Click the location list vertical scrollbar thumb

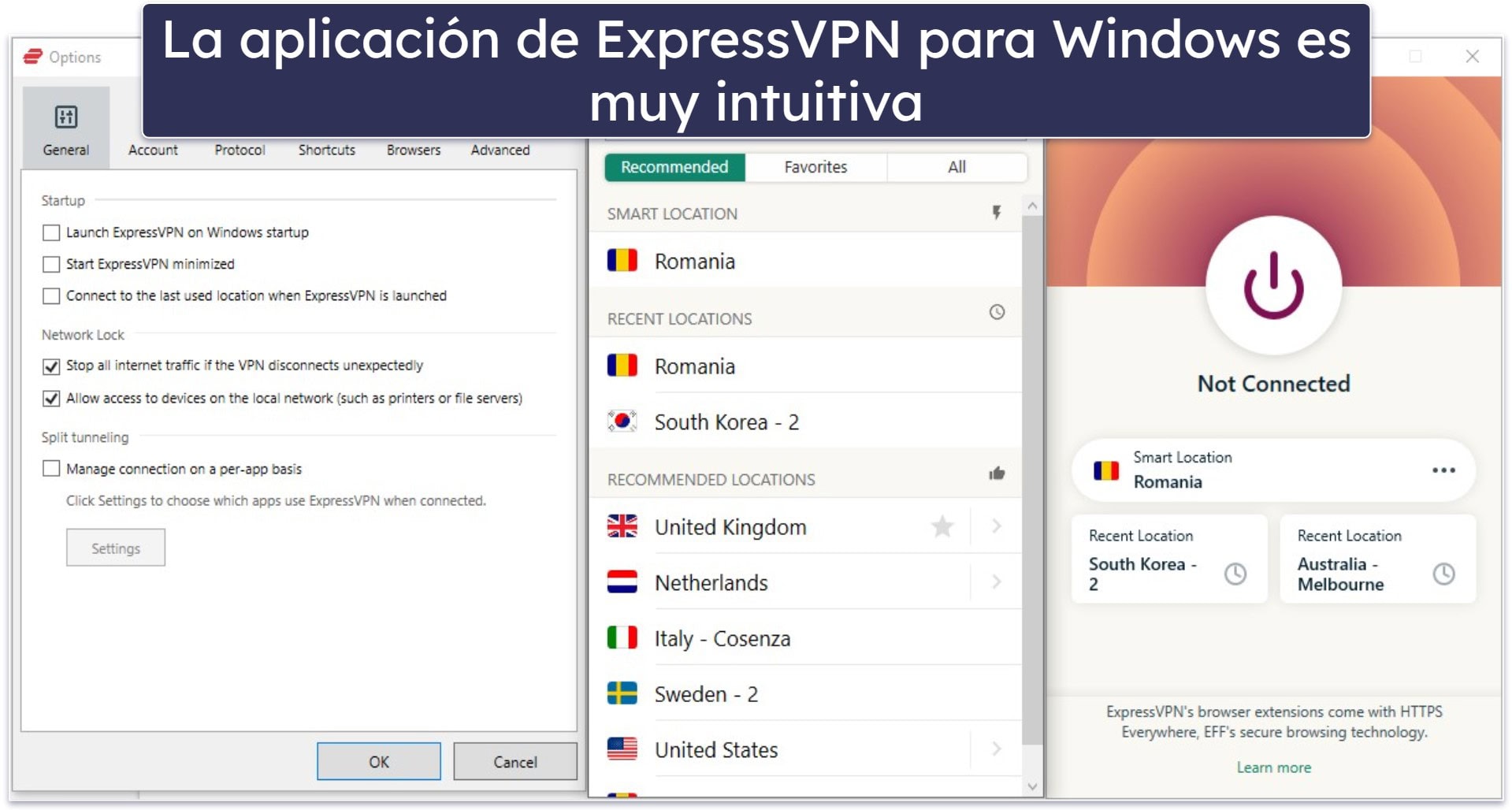click(x=1032, y=479)
